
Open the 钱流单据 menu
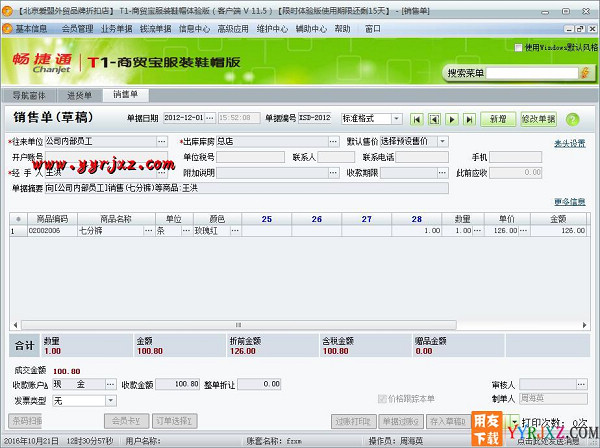click(156, 29)
